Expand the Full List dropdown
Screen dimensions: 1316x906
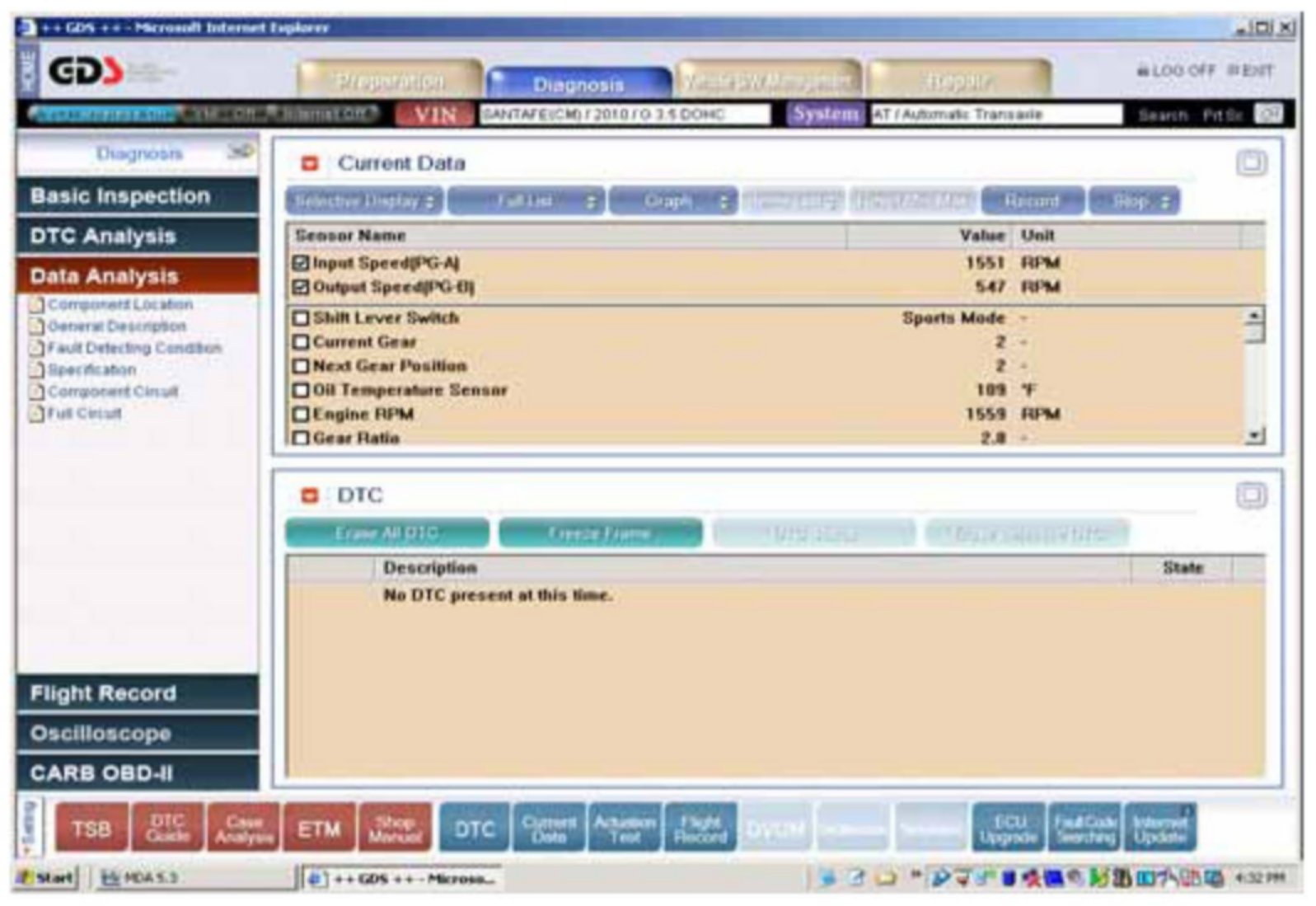pyautogui.click(x=526, y=201)
